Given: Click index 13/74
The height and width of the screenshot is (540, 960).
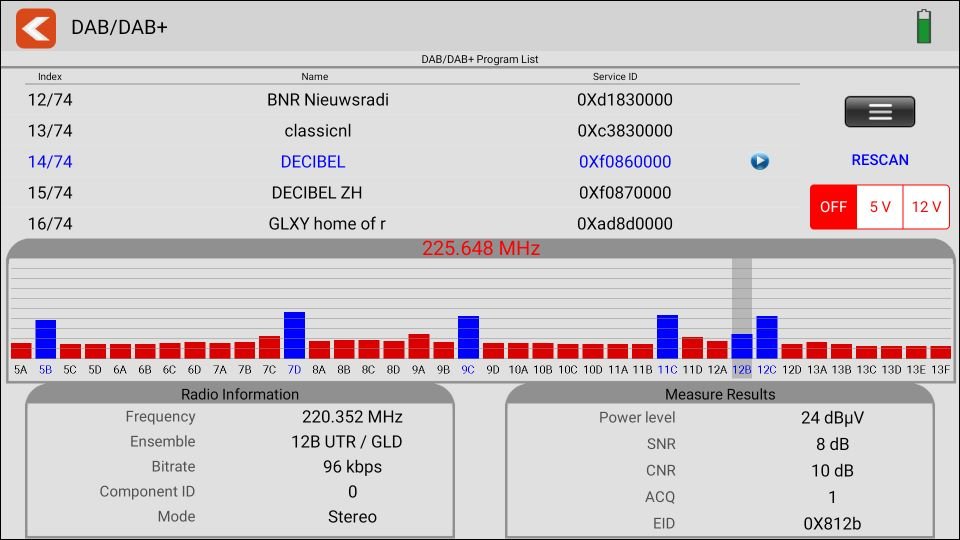Looking at the screenshot, I should [x=50, y=131].
